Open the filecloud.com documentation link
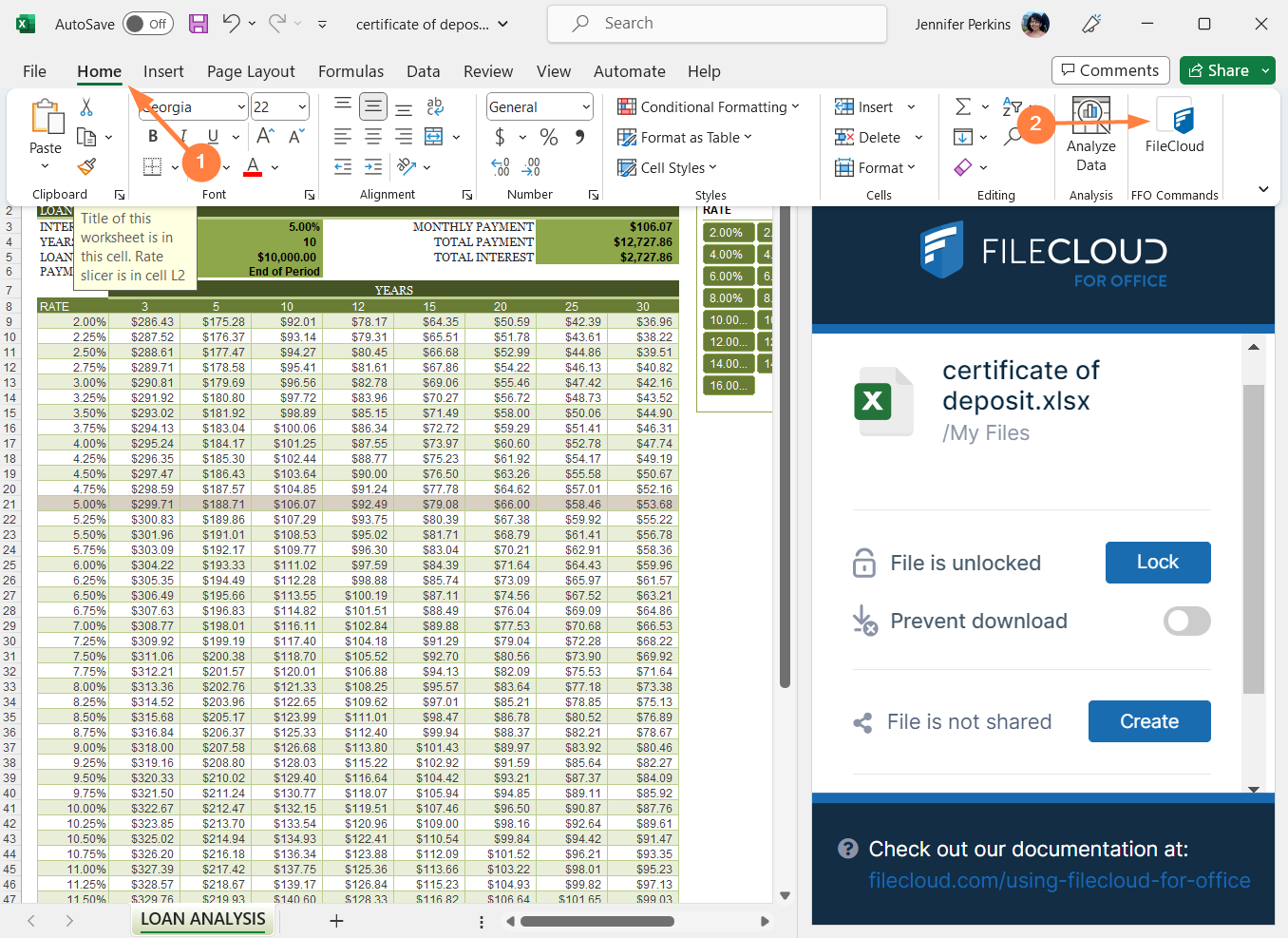The height and width of the screenshot is (938, 1288). (1058, 881)
